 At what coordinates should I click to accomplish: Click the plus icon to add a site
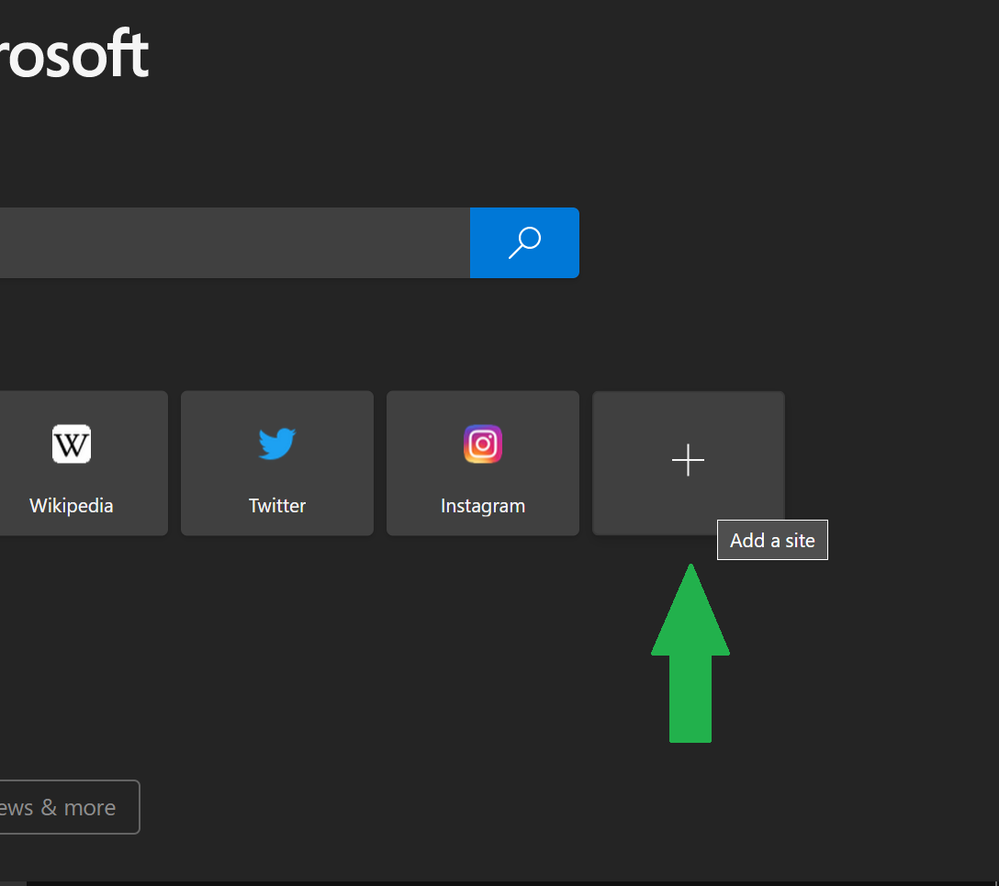click(x=688, y=461)
